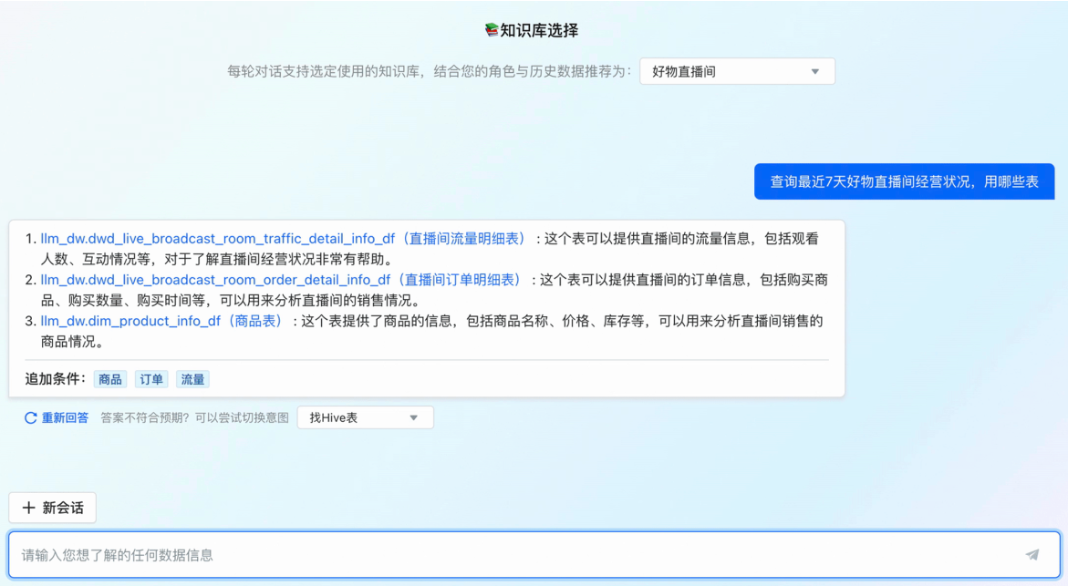
Task: Click the blue user message bubble
Action: coord(904,181)
